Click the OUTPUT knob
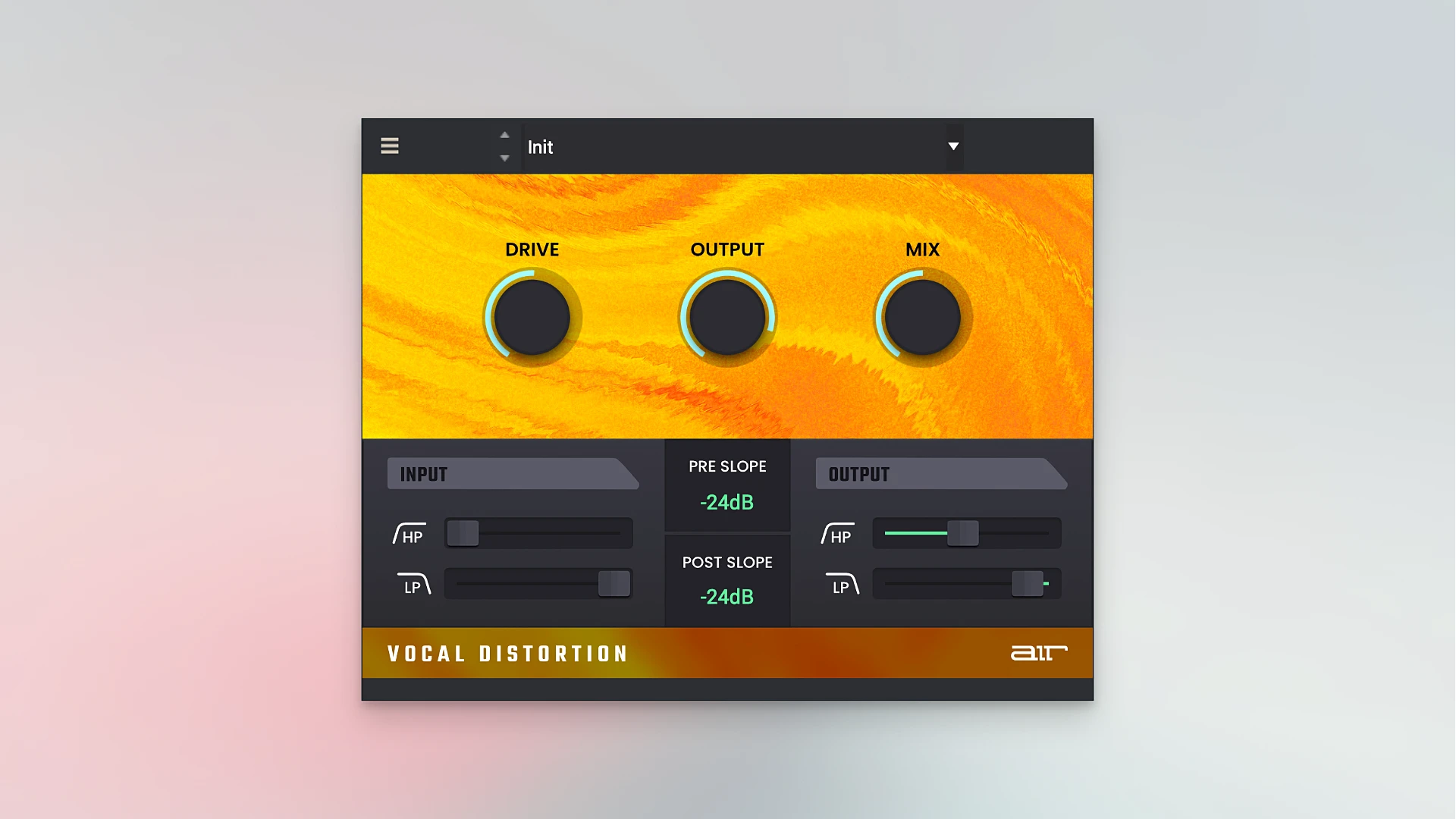 (727, 318)
